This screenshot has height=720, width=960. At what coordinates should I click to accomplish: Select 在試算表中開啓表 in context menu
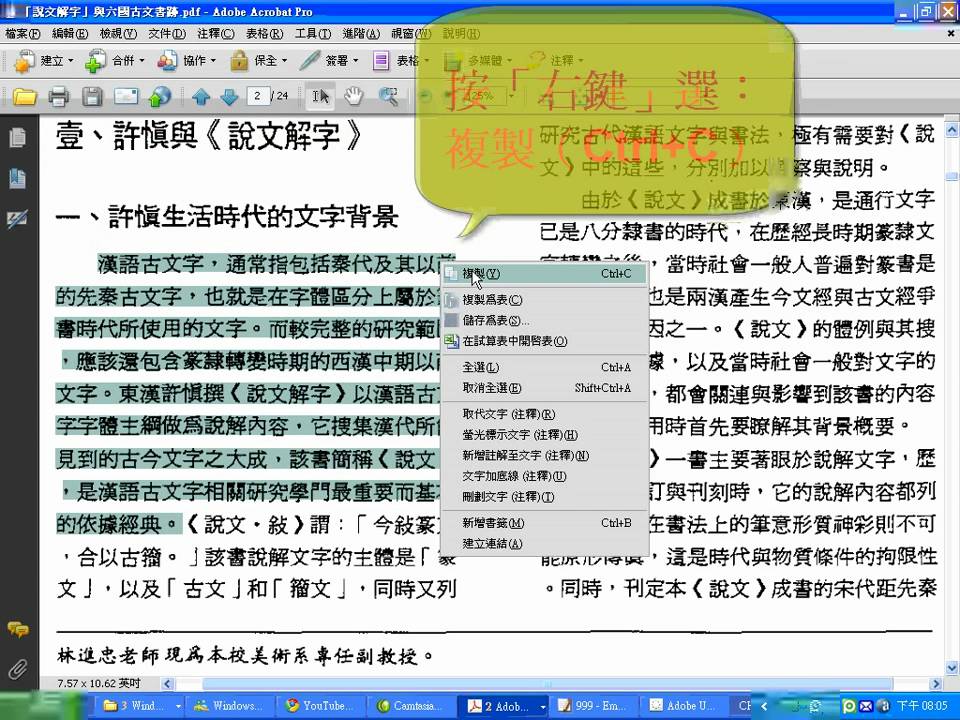(544, 341)
